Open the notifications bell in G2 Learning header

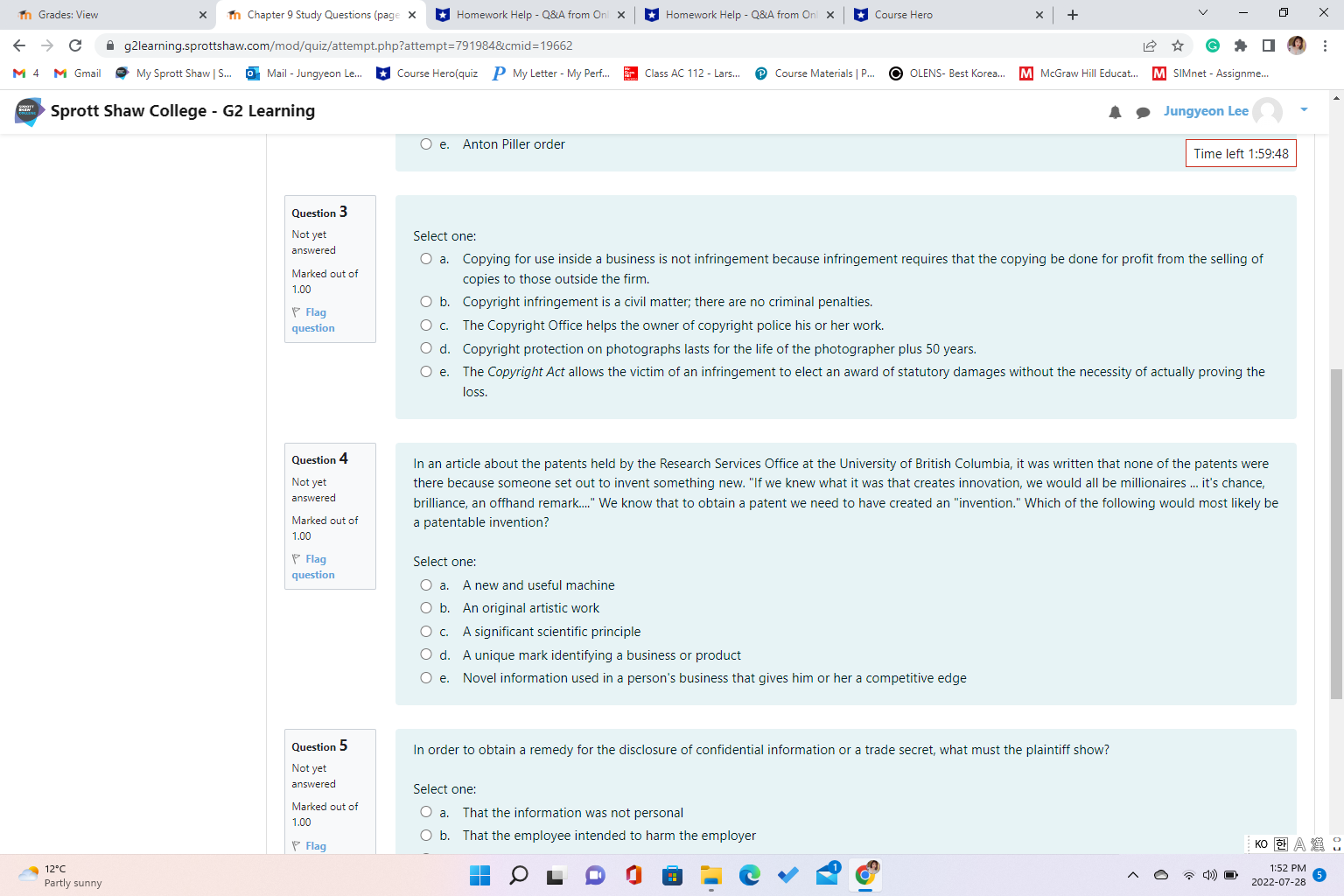coord(1115,111)
